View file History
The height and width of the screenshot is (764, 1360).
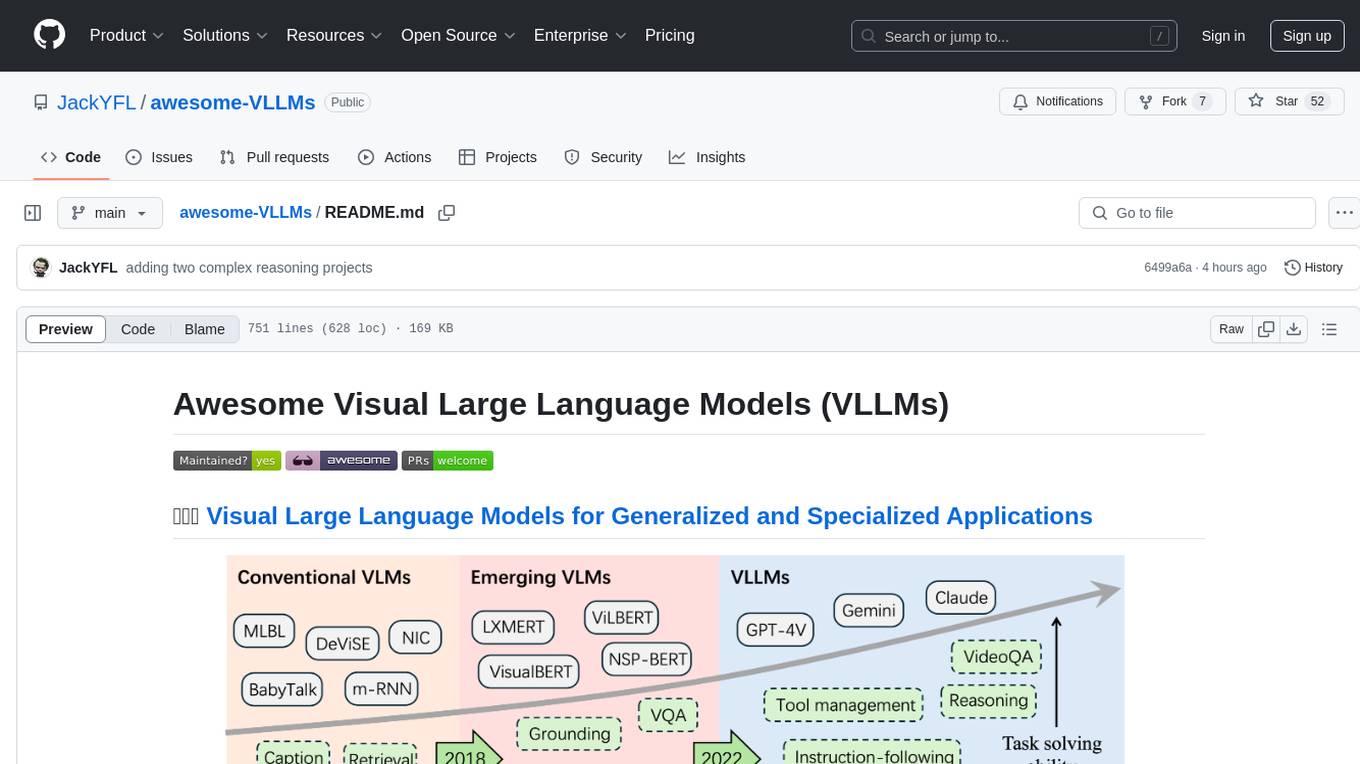click(1313, 268)
